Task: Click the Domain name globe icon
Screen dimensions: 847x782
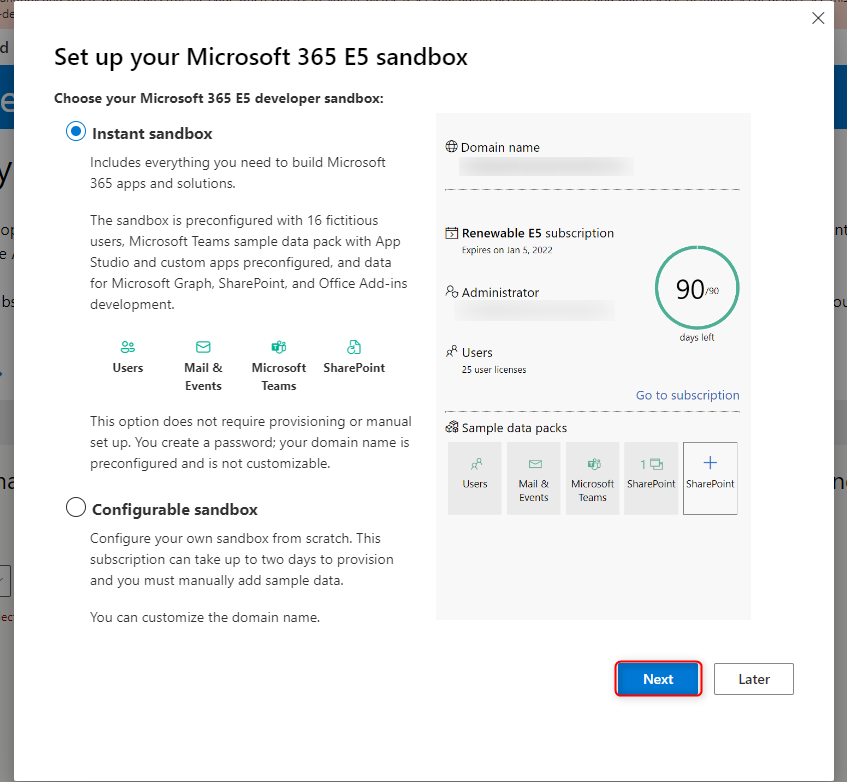Action: tap(451, 146)
